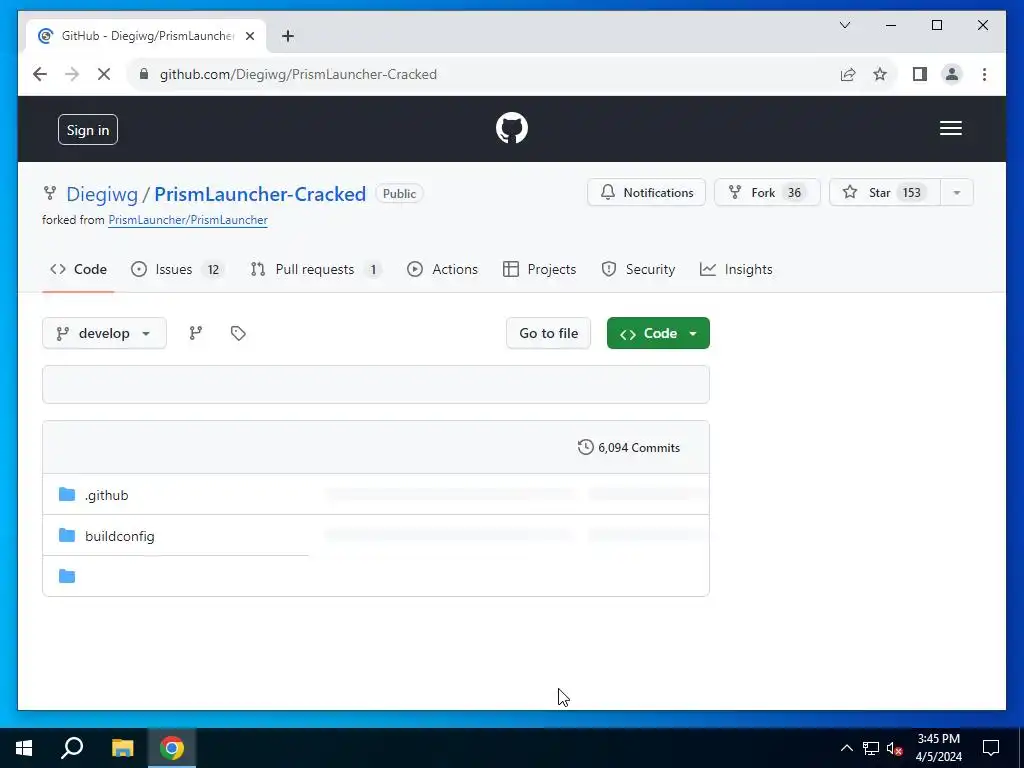Switch to the Security tab
Image resolution: width=1024 pixels, height=768 pixels.
(638, 269)
